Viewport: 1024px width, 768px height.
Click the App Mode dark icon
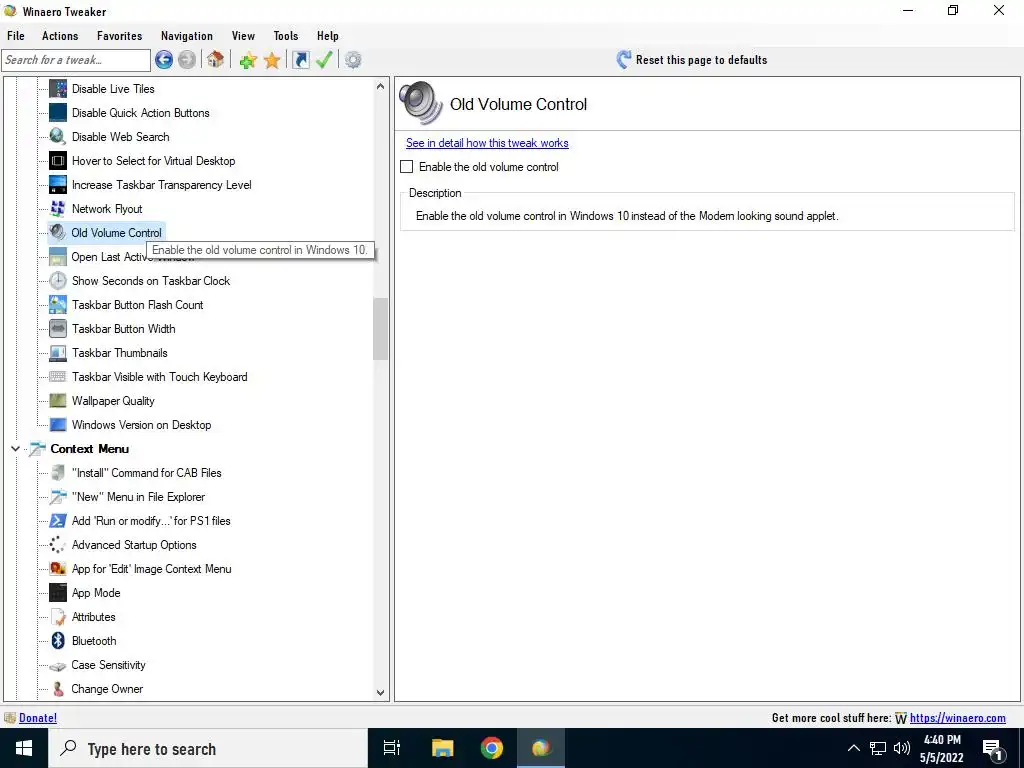(x=57, y=592)
